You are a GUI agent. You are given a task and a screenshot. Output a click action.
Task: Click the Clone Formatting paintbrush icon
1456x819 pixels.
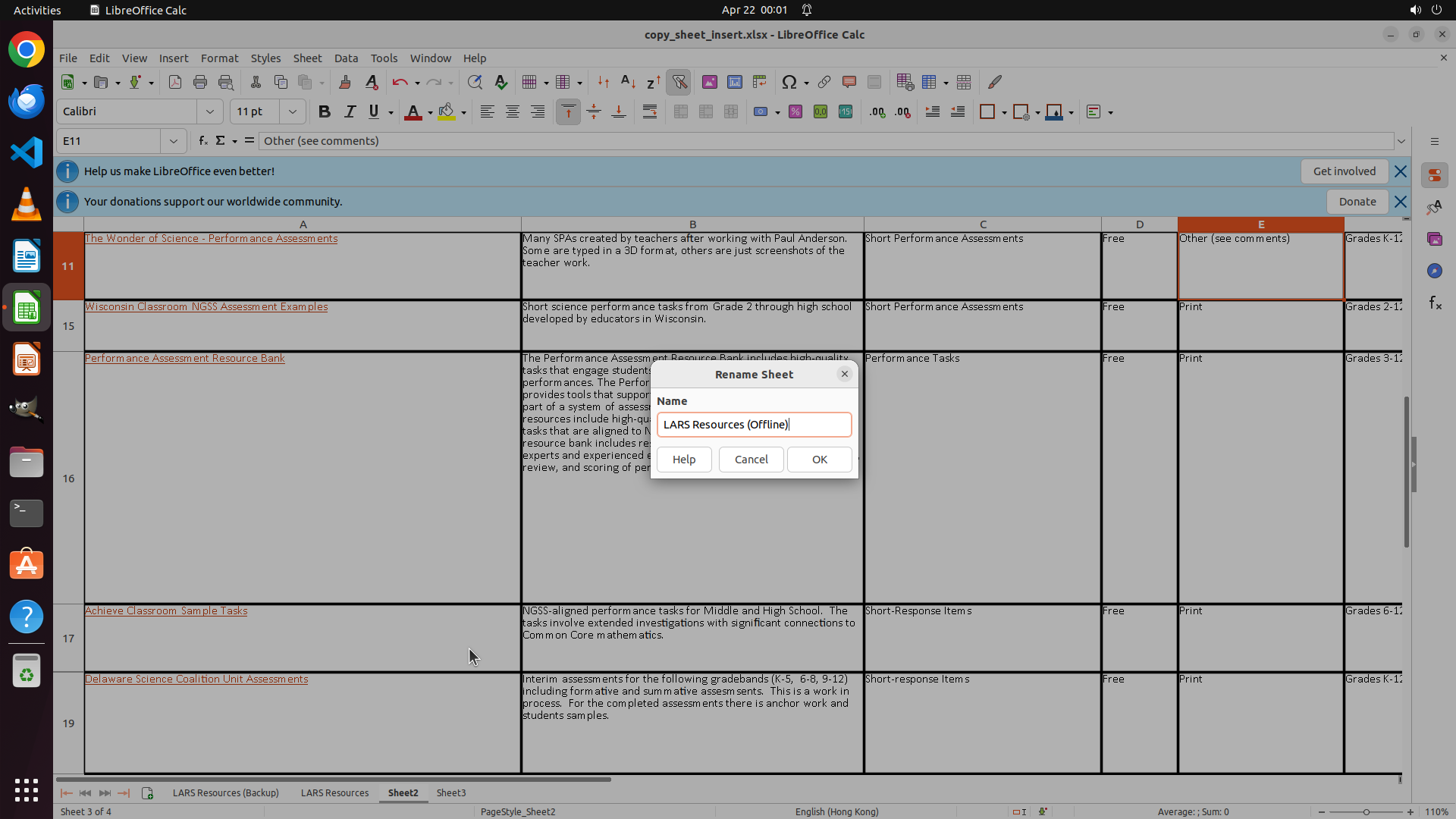345,82
